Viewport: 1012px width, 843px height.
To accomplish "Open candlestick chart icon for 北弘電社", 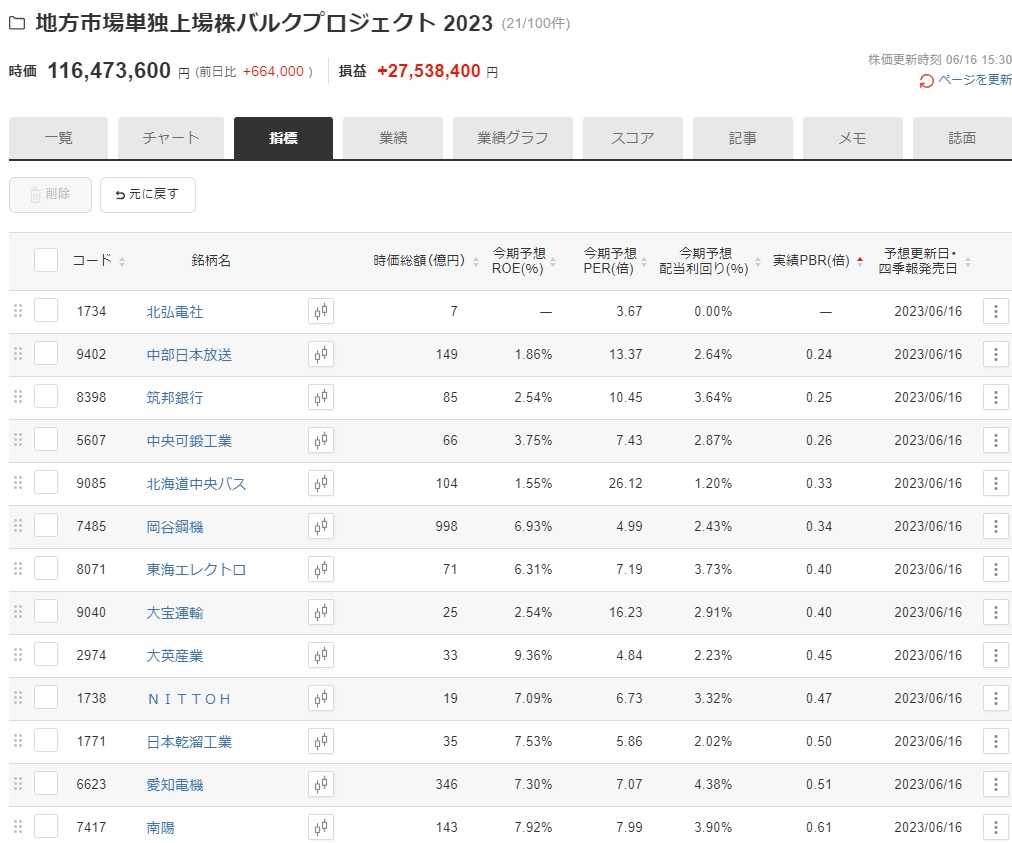I will coord(320,312).
